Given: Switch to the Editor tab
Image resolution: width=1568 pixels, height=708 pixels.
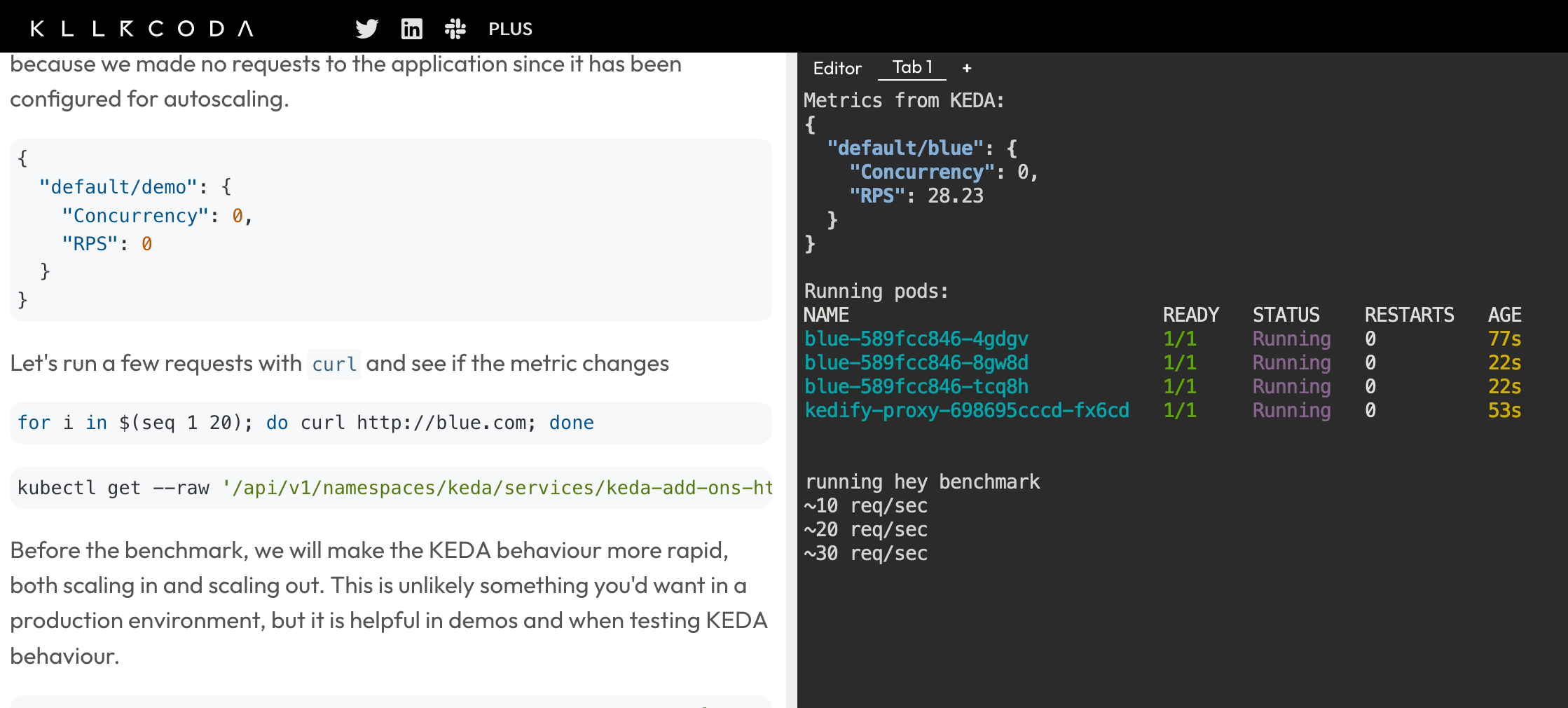Looking at the screenshot, I should point(837,68).
